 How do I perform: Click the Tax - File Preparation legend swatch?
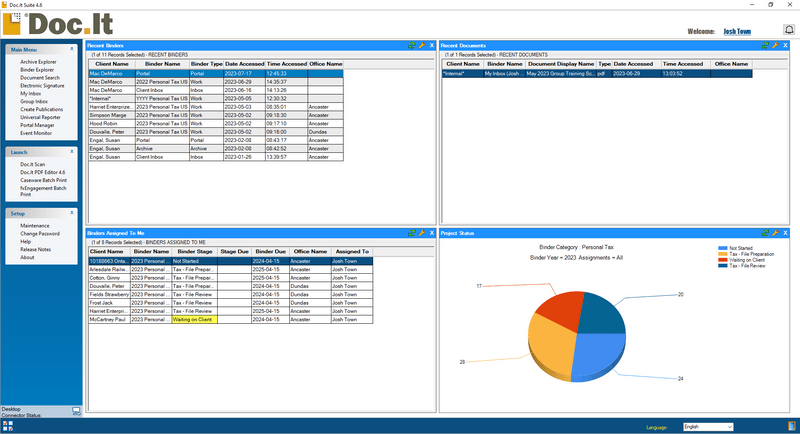coord(722,254)
